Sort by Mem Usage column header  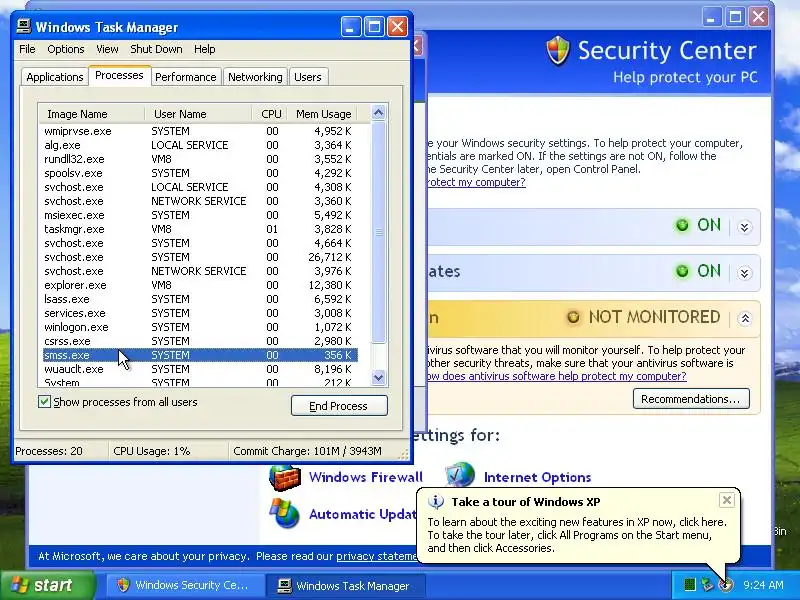(322, 114)
